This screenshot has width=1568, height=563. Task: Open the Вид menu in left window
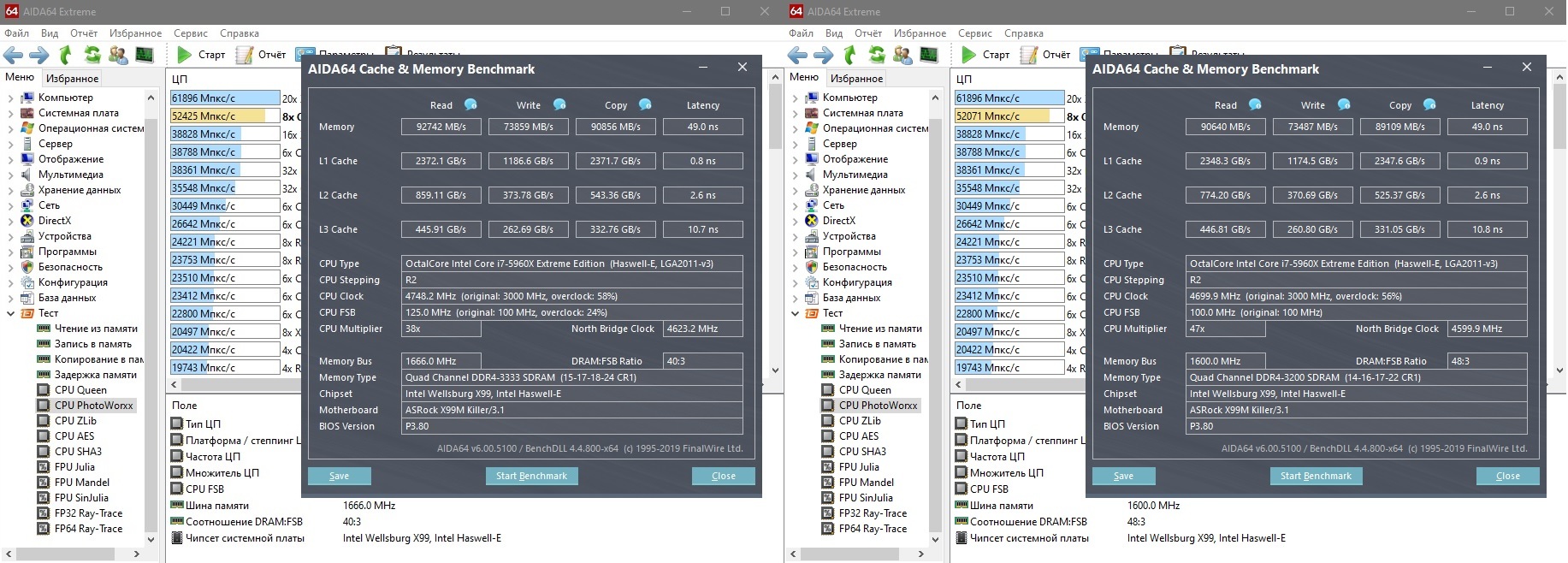[50, 33]
